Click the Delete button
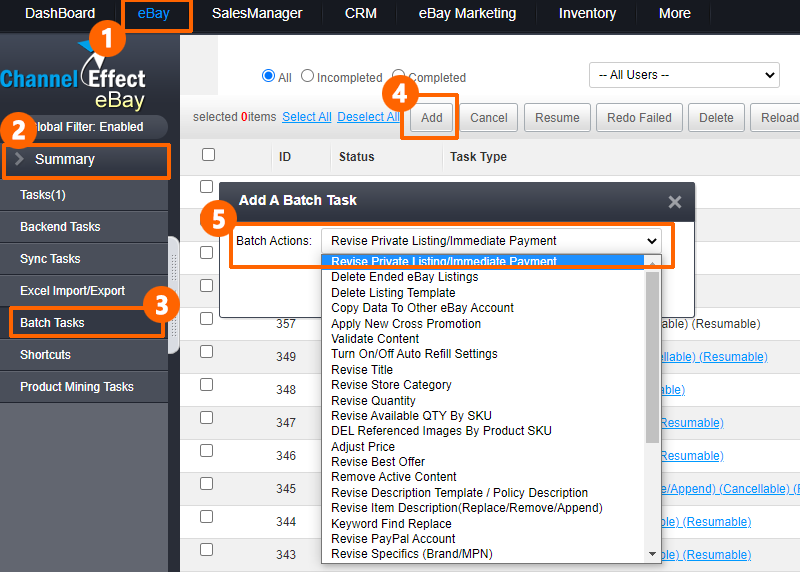This screenshot has width=800, height=572. coord(716,118)
